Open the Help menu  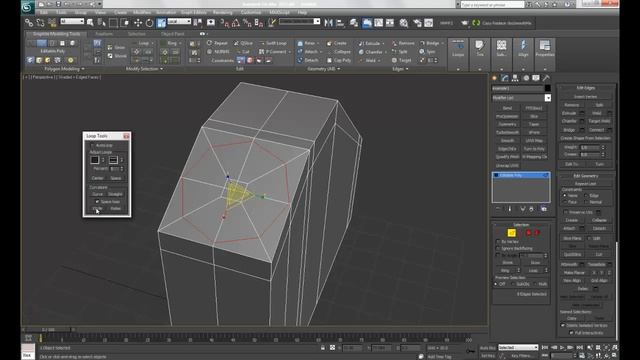[x=302, y=13]
